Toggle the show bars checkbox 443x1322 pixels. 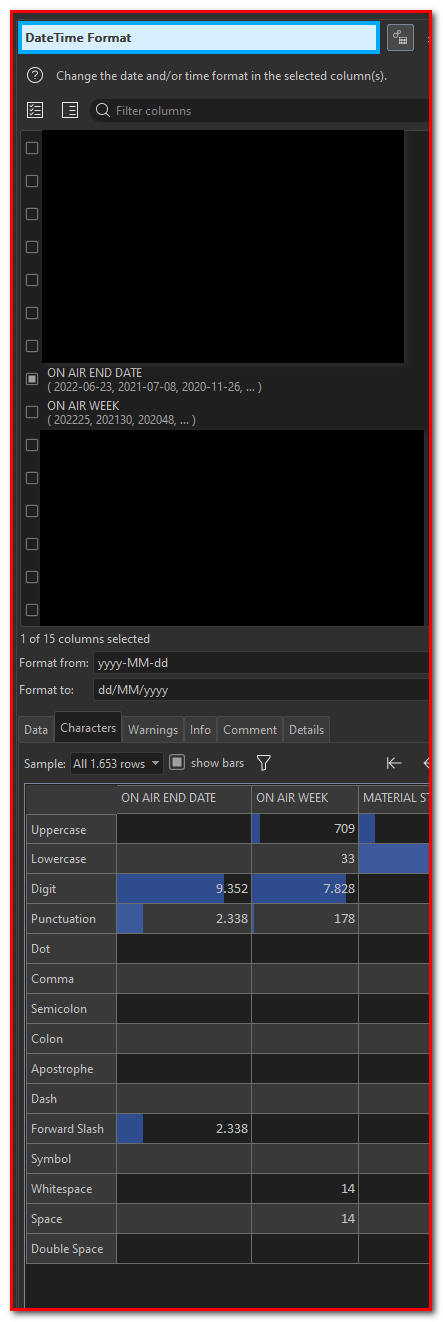click(x=176, y=762)
